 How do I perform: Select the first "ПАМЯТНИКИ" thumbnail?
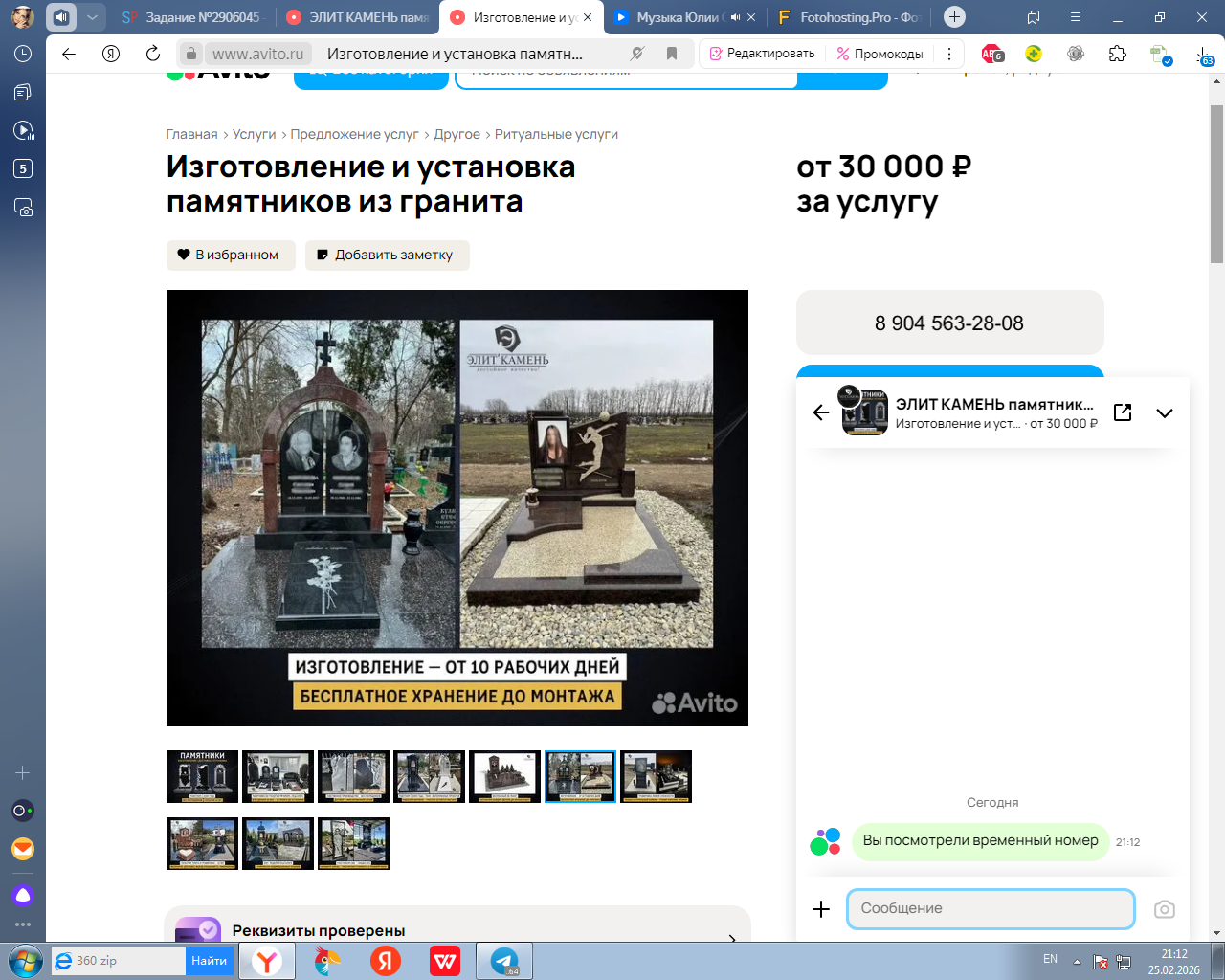coord(202,776)
